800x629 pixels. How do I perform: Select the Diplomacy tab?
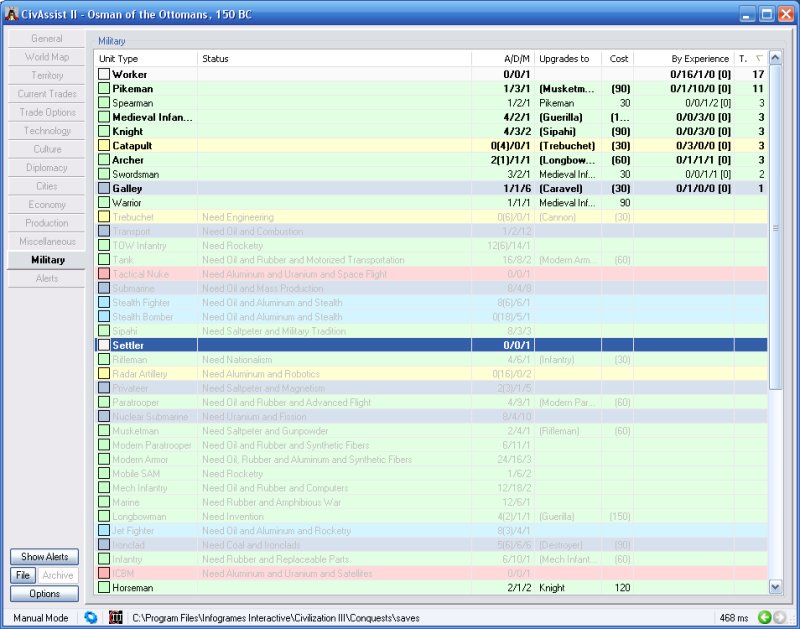[46, 167]
